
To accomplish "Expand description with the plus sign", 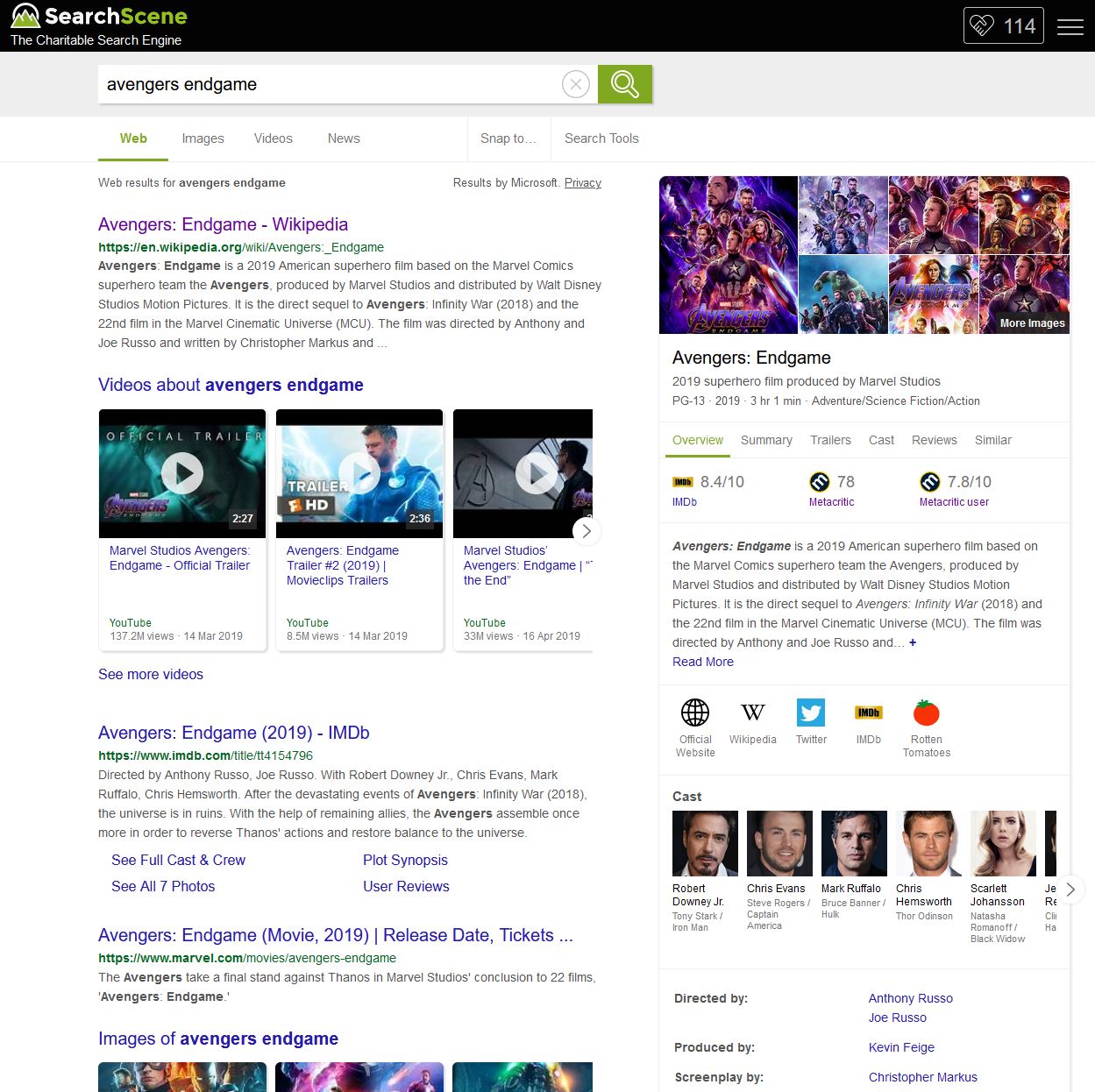I will tap(913, 642).
